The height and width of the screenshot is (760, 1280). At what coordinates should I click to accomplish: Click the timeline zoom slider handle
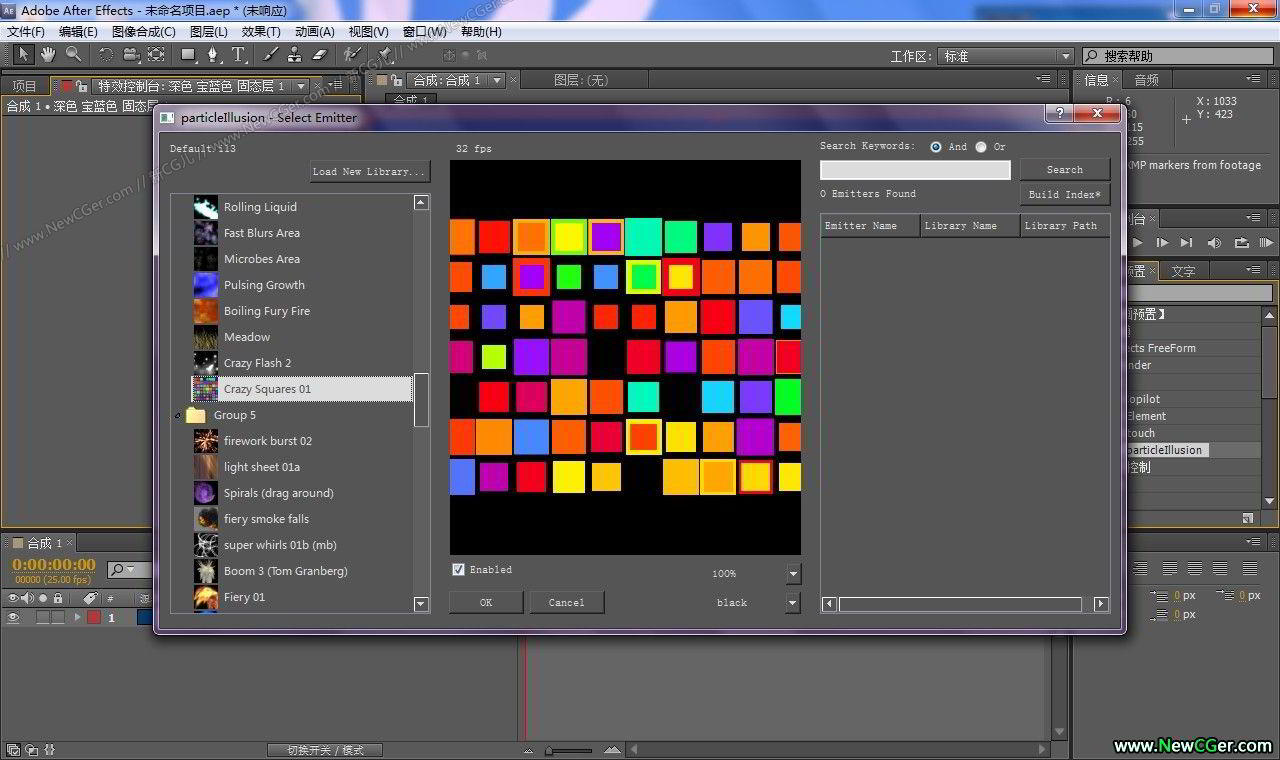coord(549,750)
